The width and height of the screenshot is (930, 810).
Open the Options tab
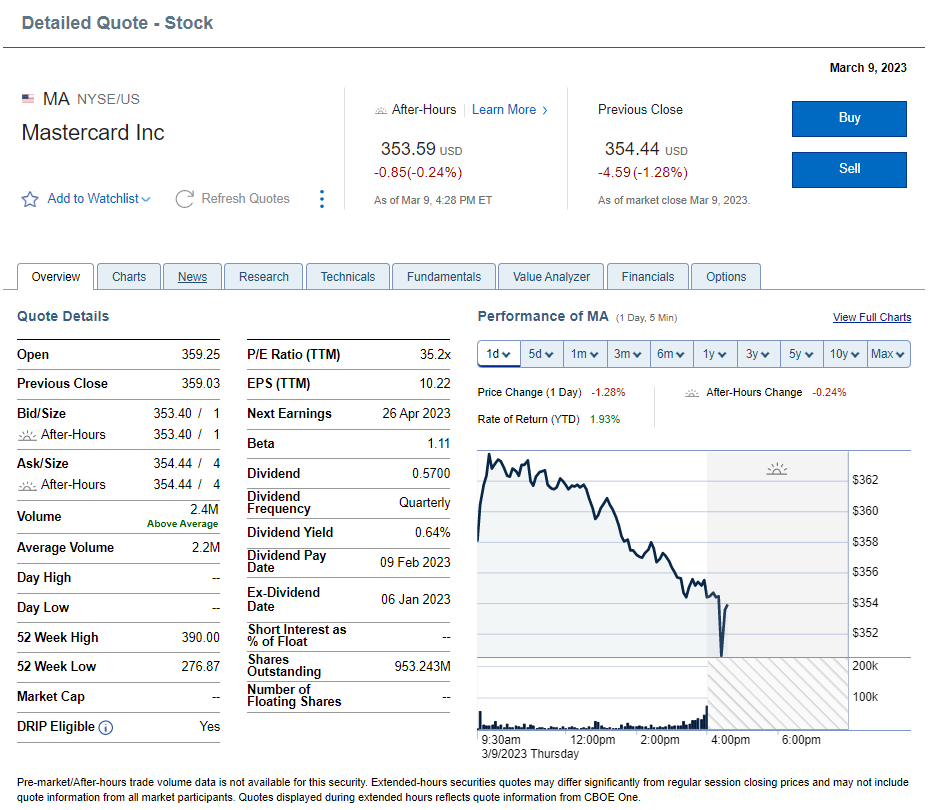(x=726, y=277)
